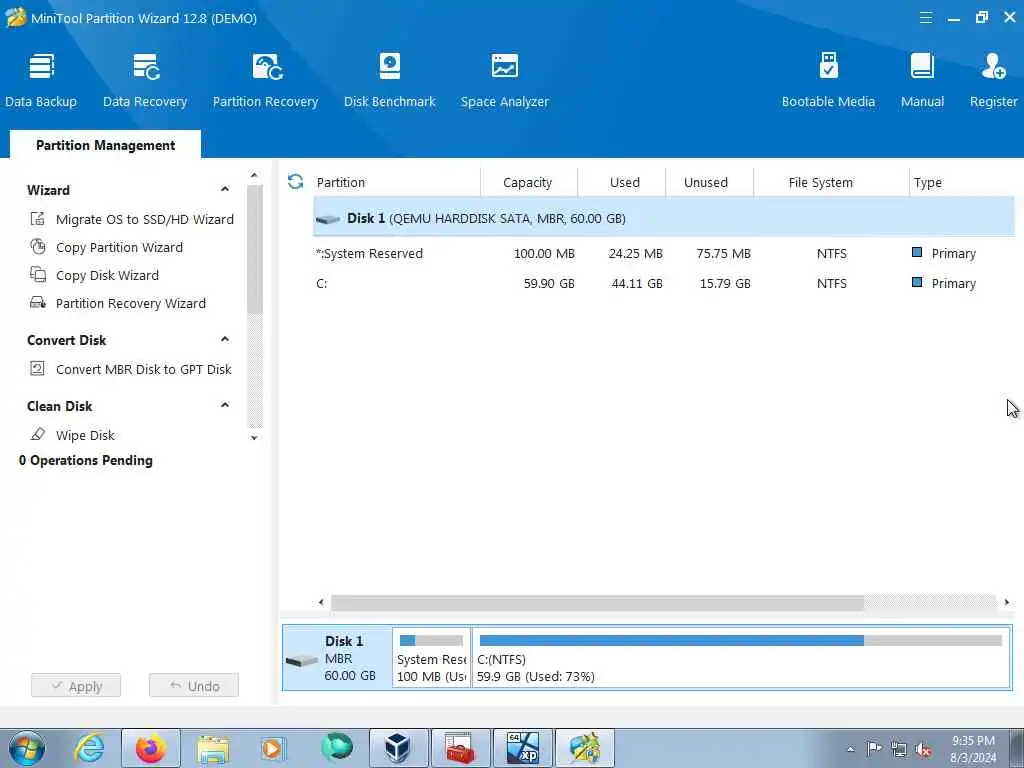Show hidden system tray icons

(850, 750)
